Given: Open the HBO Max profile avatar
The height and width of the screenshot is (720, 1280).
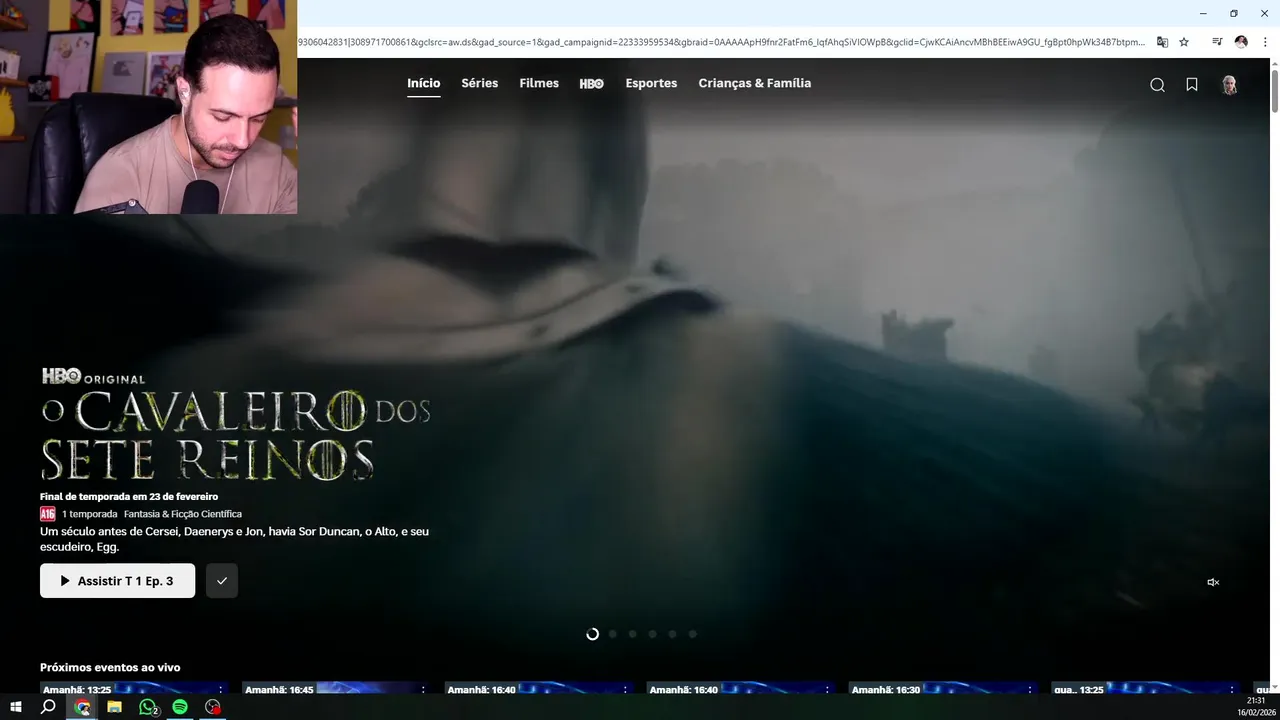Looking at the screenshot, I should [x=1229, y=85].
